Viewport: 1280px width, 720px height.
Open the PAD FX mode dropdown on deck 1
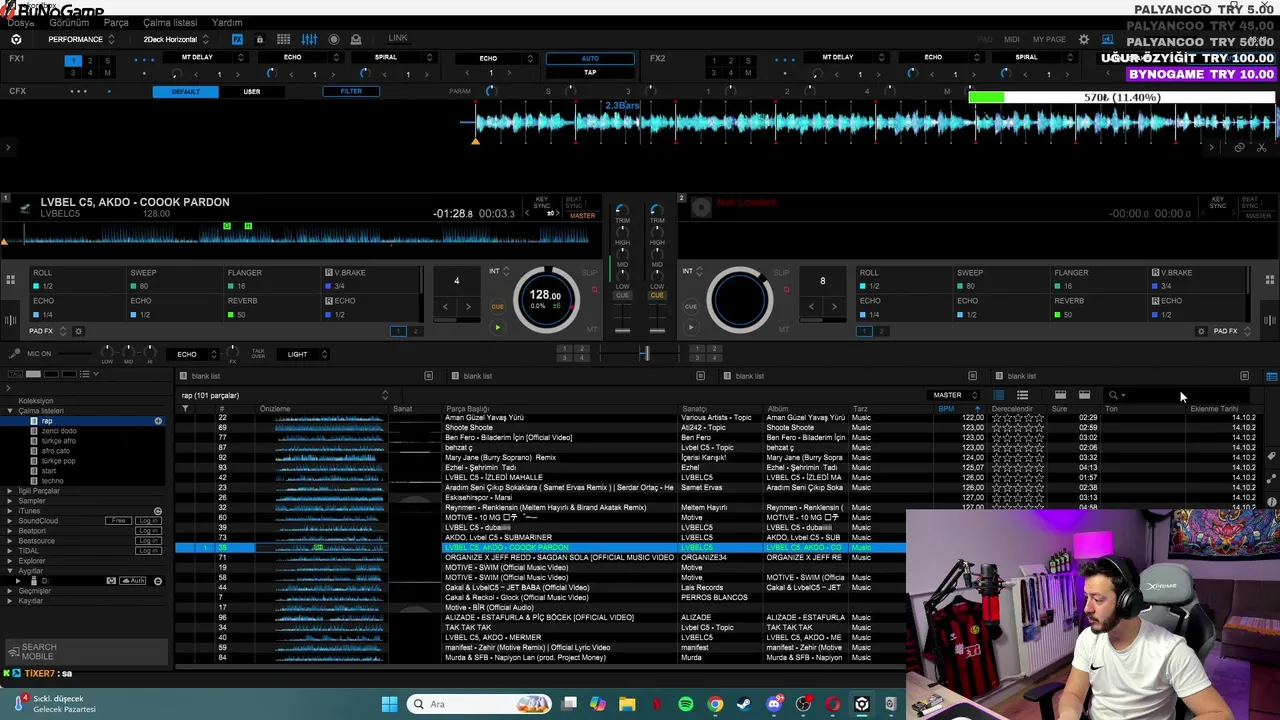tap(48, 331)
